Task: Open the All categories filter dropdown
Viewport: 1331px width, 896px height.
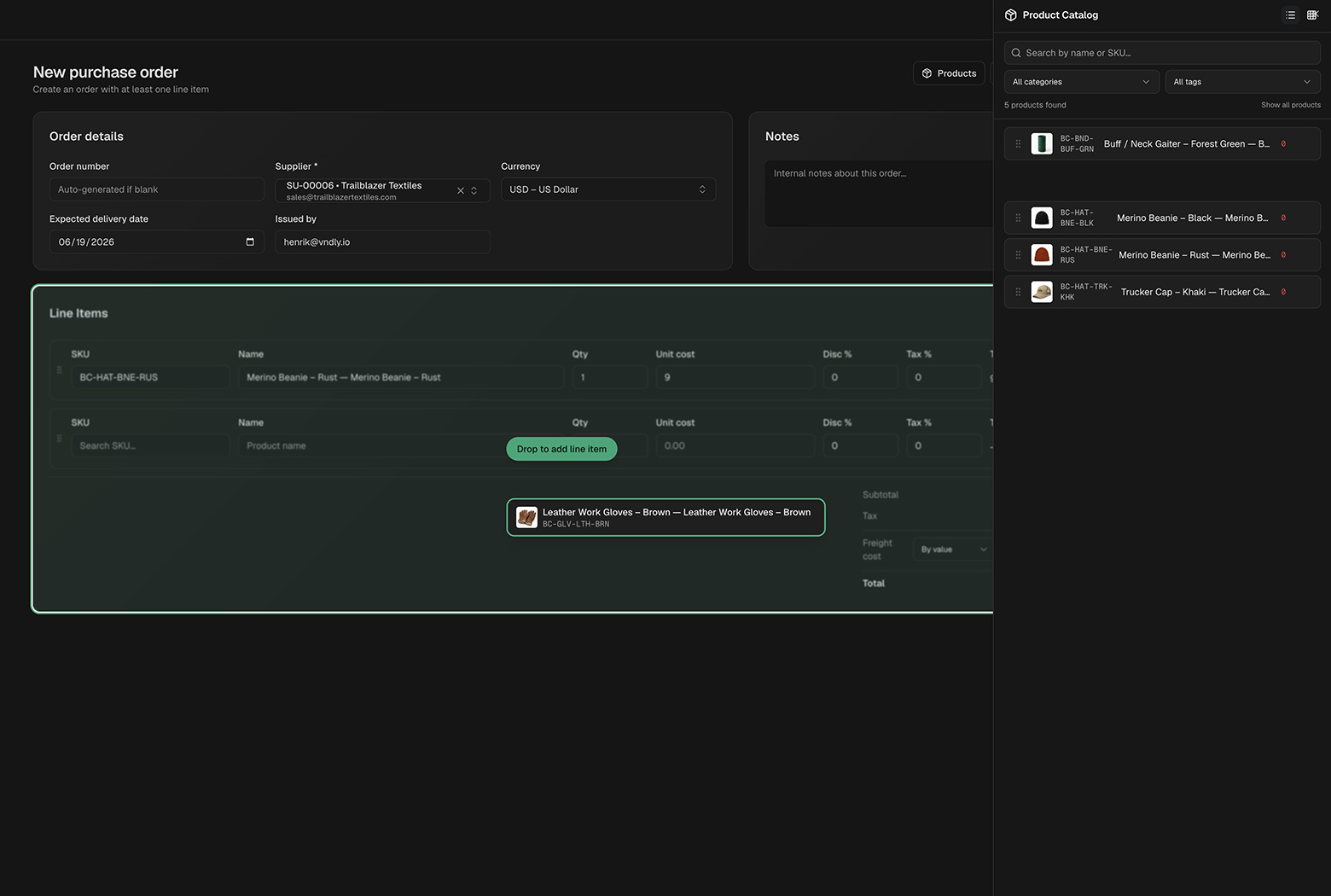Action: (1081, 82)
